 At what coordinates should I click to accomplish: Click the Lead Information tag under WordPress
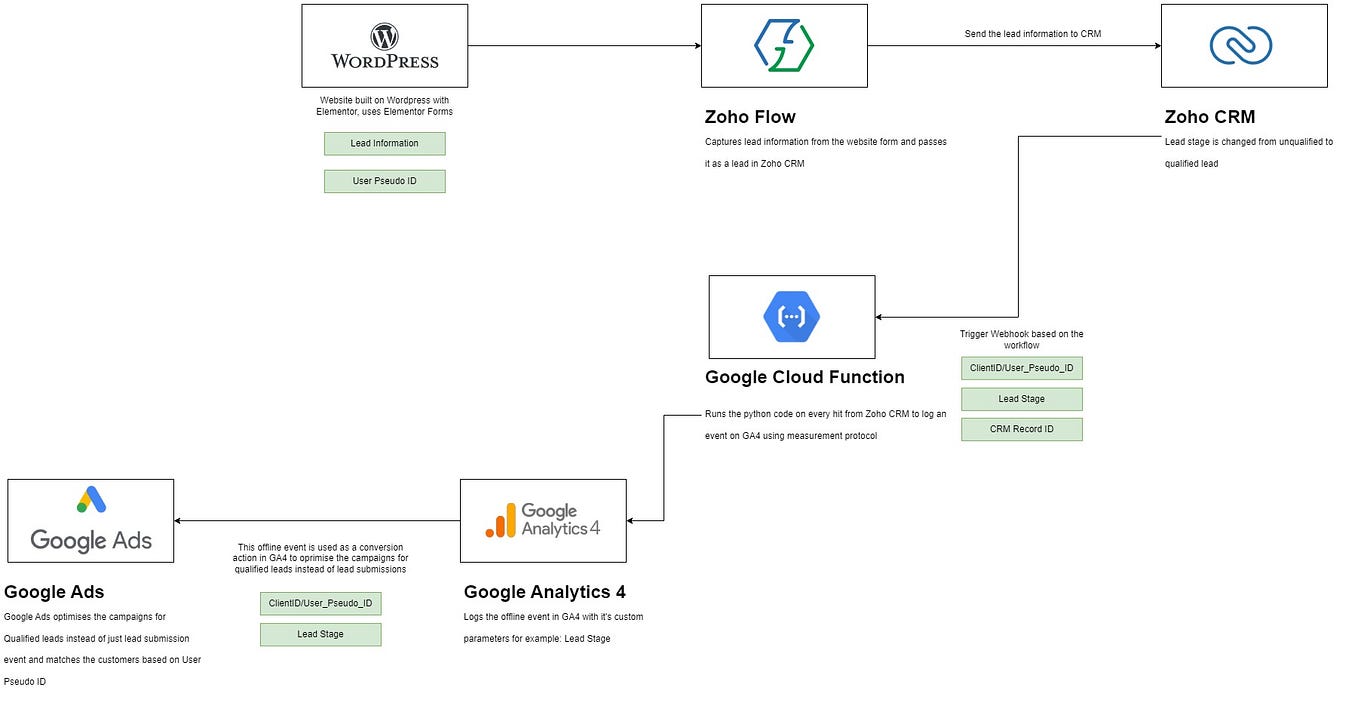[x=384, y=143]
